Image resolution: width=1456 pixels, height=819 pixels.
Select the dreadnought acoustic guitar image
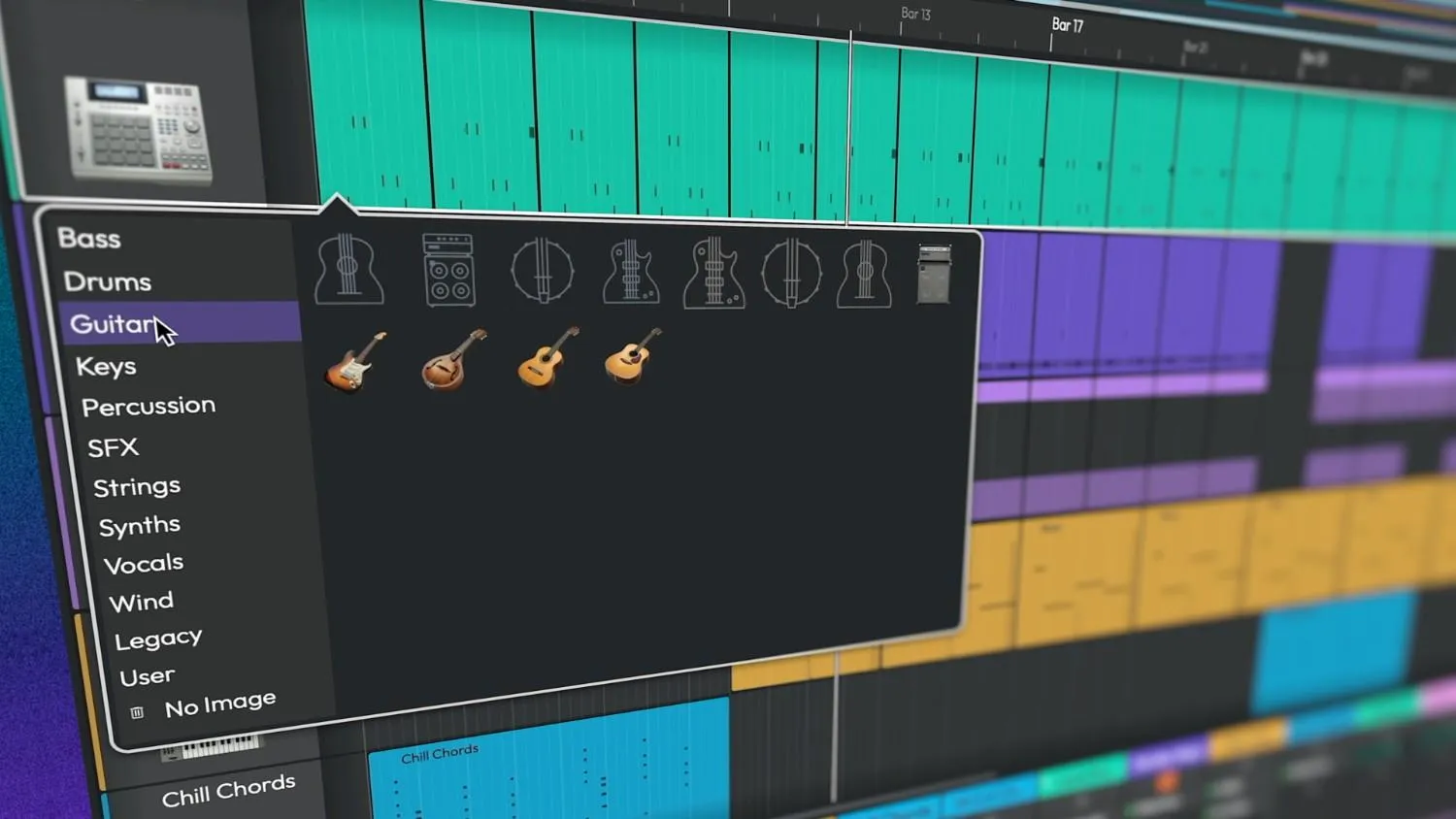tap(633, 356)
